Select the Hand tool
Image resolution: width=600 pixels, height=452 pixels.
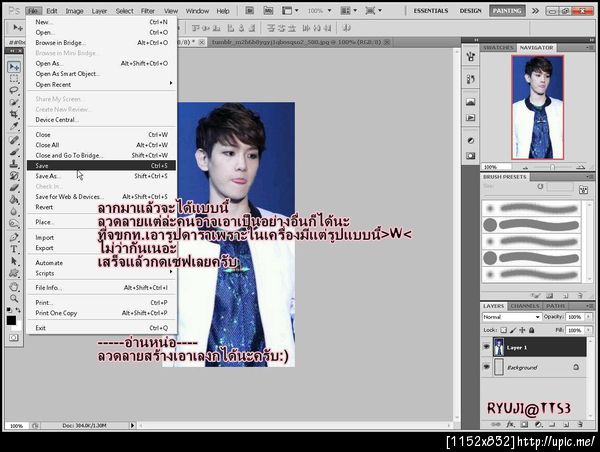click(14, 286)
